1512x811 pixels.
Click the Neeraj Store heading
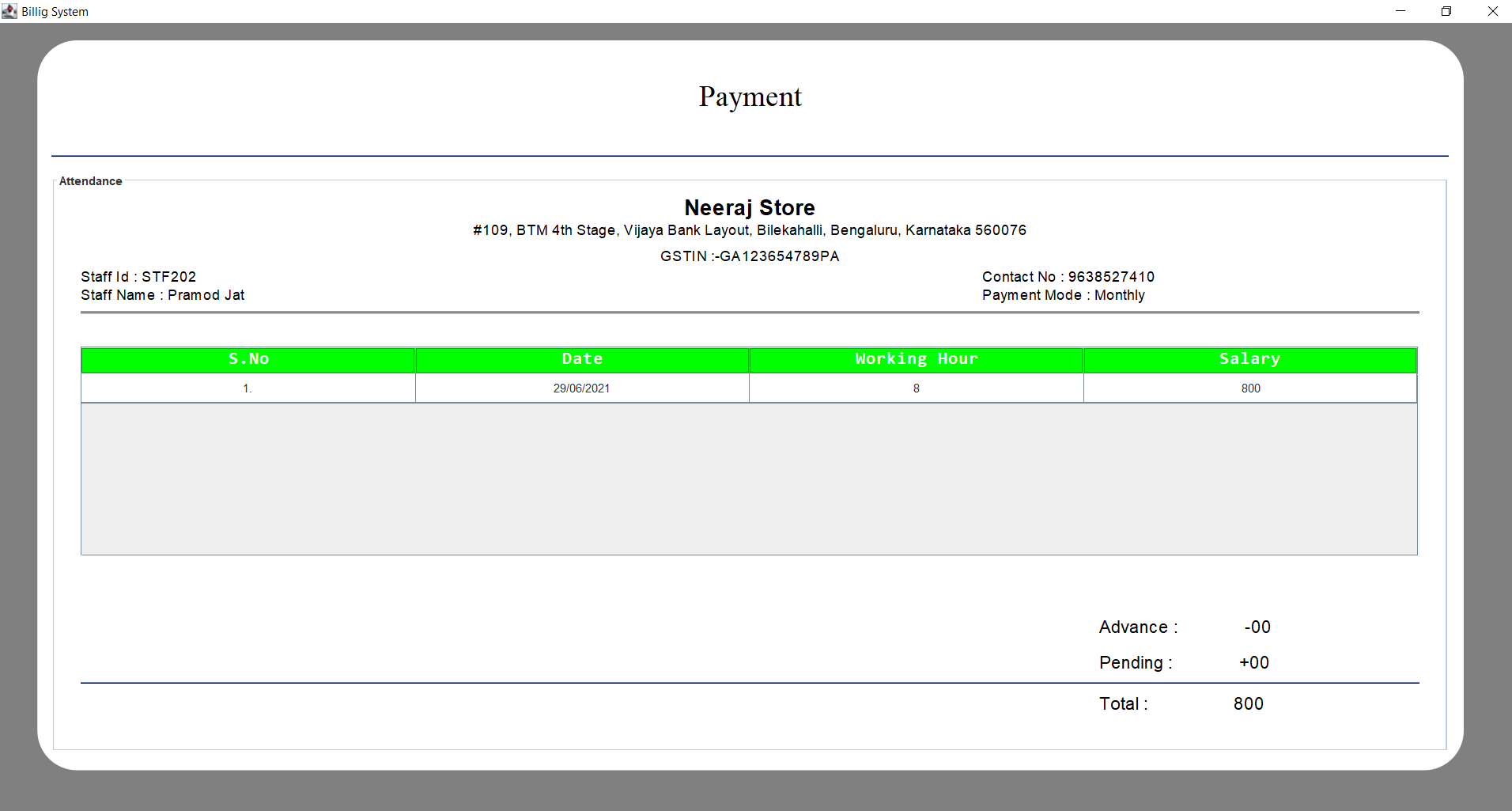(x=749, y=208)
